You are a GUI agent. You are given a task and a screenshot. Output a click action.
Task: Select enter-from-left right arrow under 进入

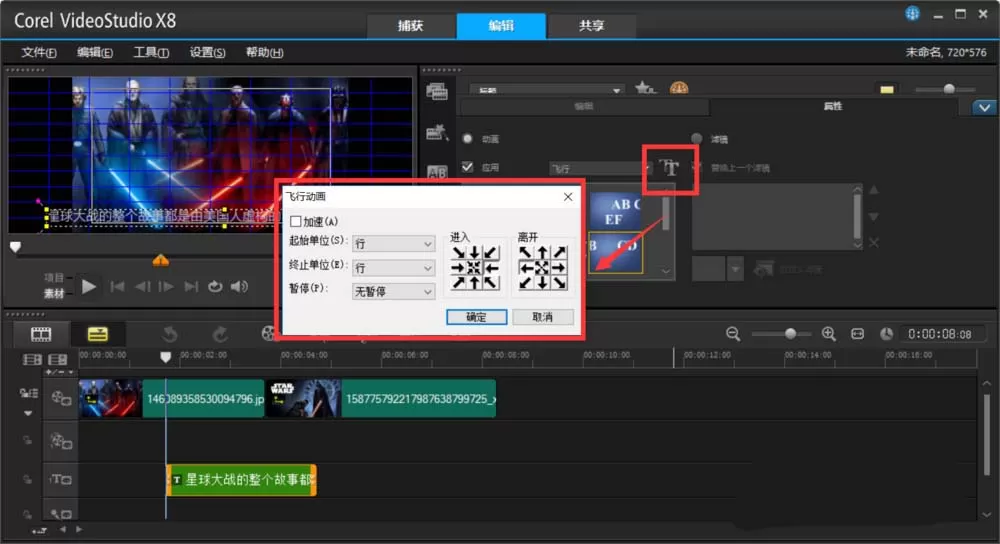pos(459,268)
